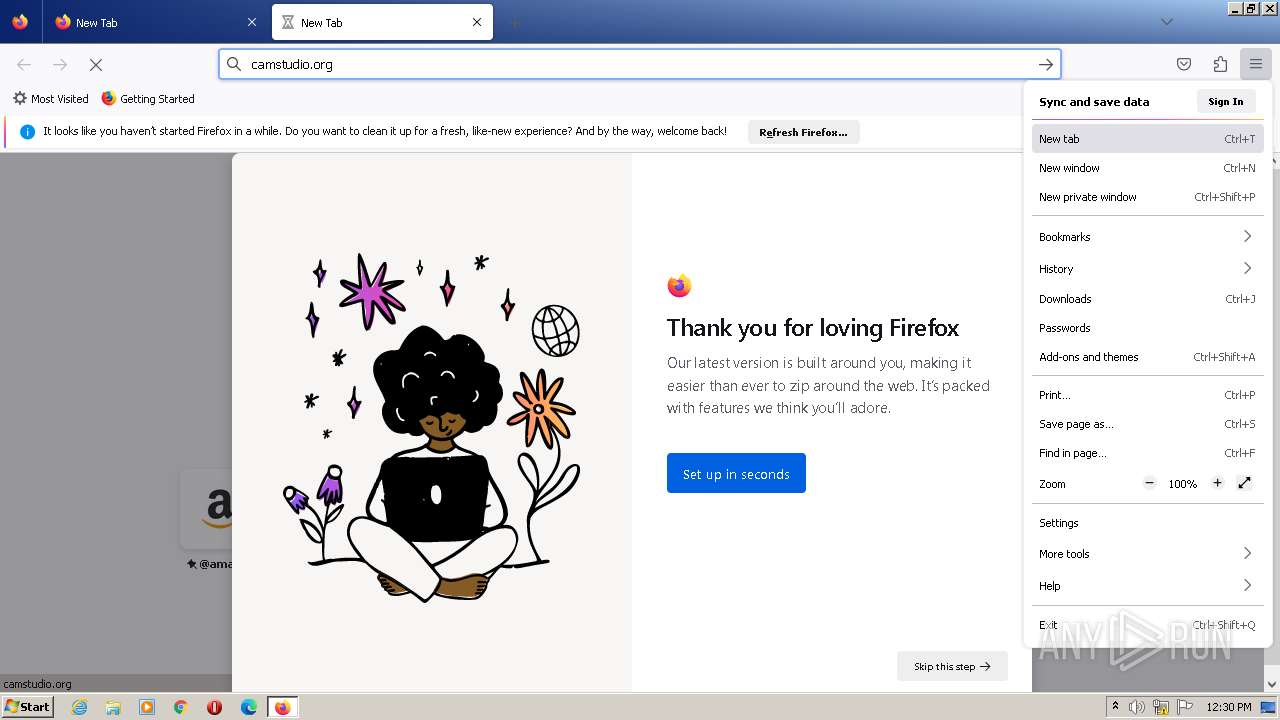Click the Set up in seconds button
Viewport: 1280px width, 720px height.
[736, 473]
